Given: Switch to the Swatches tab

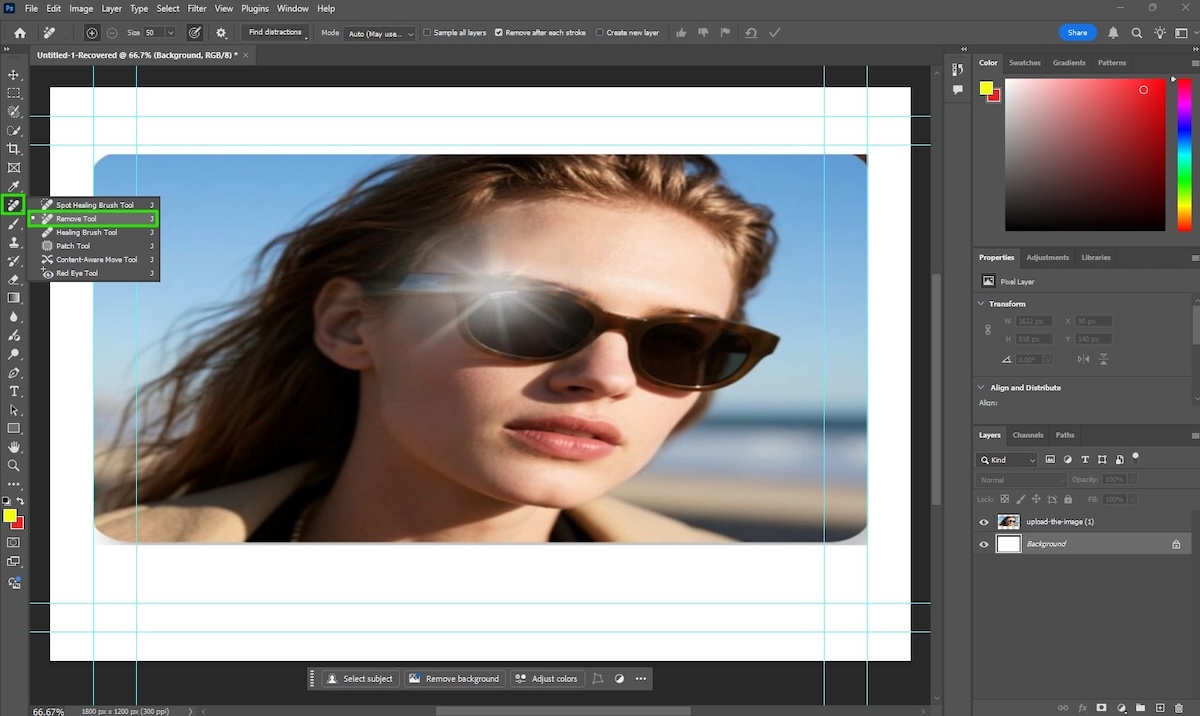Looking at the screenshot, I should coord(1024,62).
